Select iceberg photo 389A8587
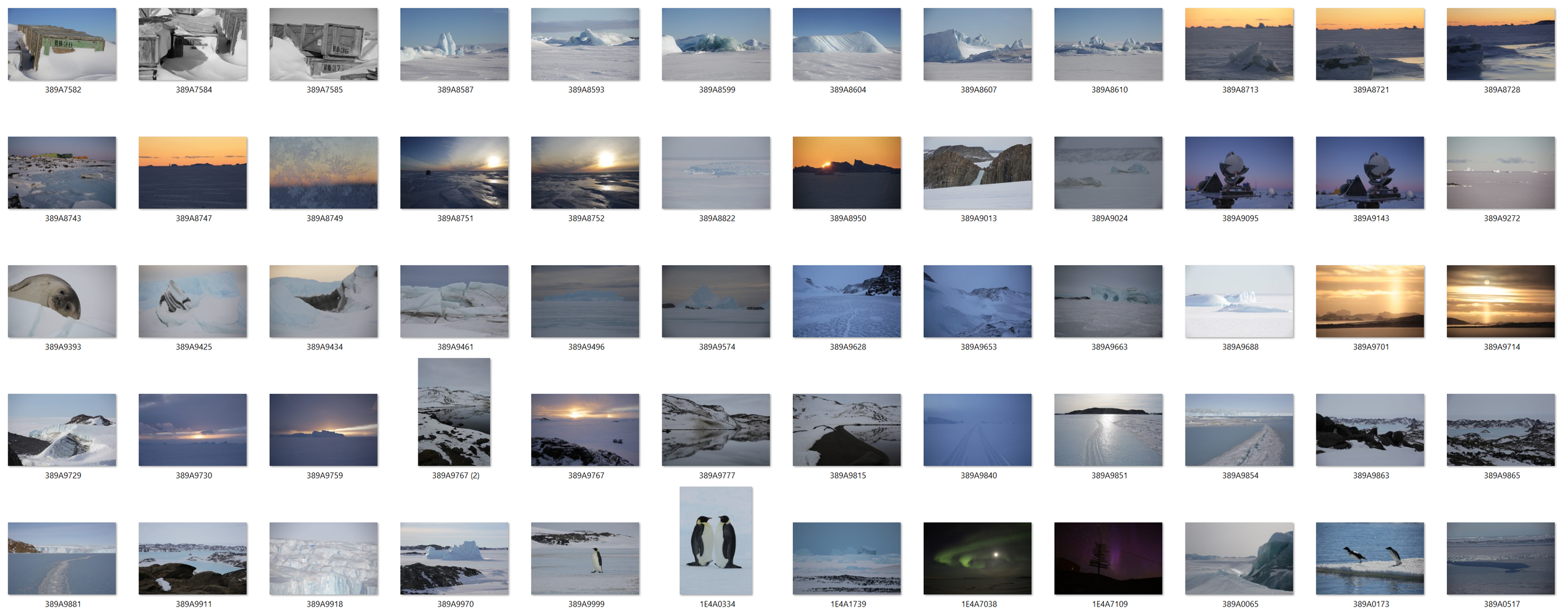 (x=454, y=44)
